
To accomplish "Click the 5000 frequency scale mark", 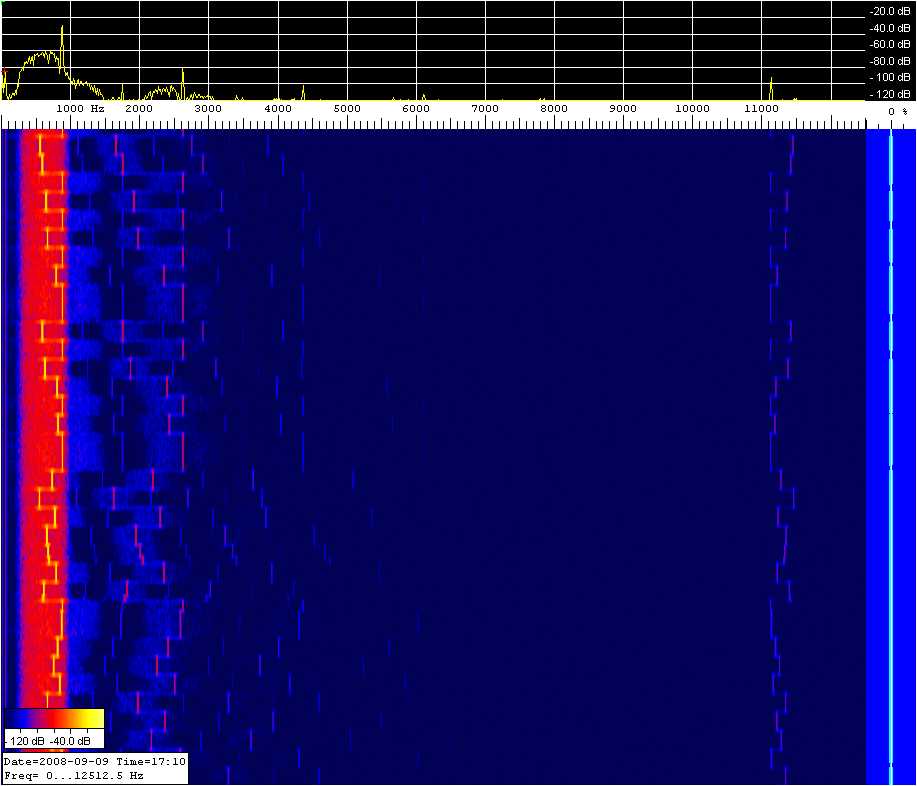I will [x=346, y=108].
